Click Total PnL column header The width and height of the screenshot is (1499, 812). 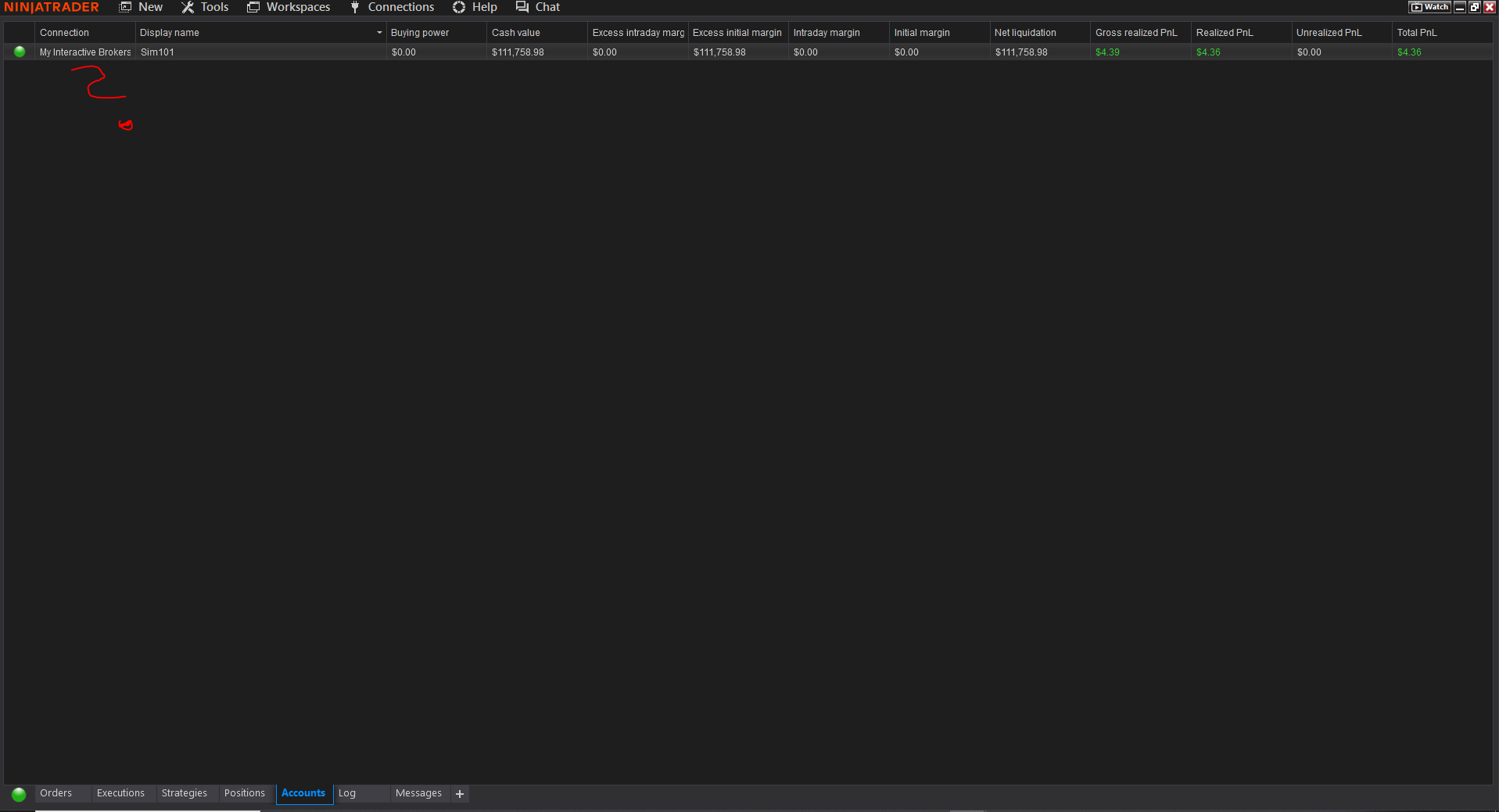(1443, 33)
